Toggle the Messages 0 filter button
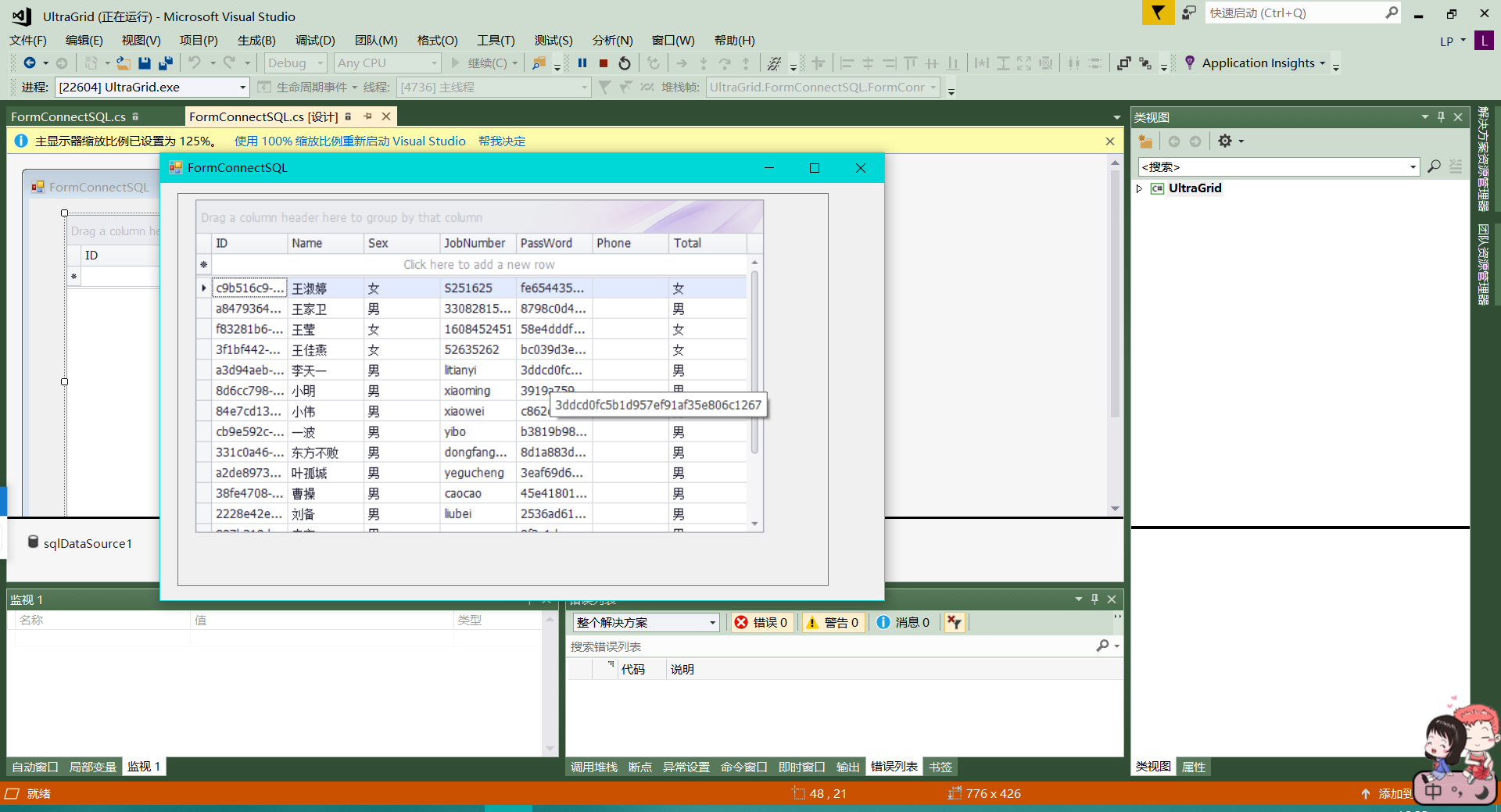 (x=904, y=622)
